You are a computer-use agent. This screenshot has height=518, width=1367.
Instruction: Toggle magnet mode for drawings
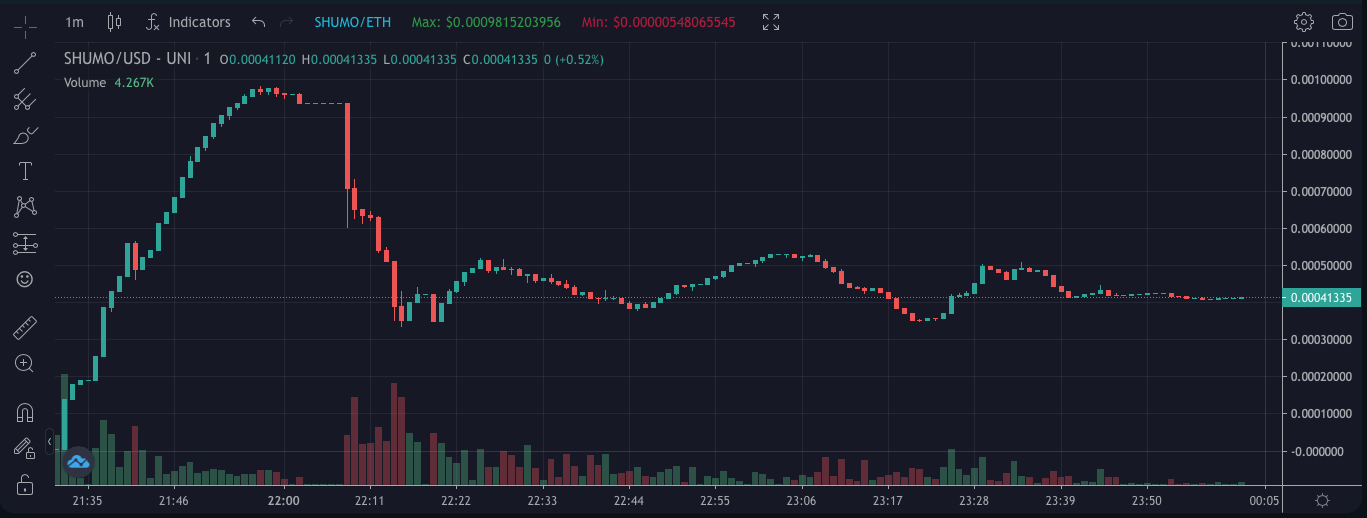(x=26, y=411)
